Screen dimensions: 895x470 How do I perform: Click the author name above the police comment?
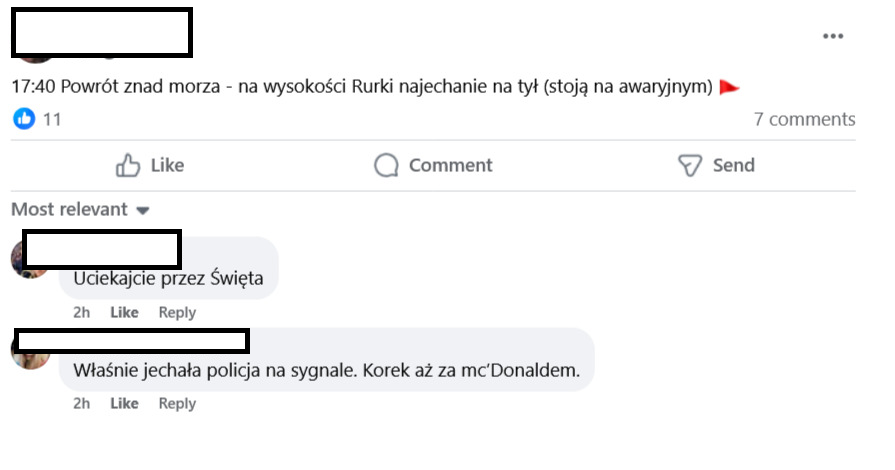pos(132,340)
